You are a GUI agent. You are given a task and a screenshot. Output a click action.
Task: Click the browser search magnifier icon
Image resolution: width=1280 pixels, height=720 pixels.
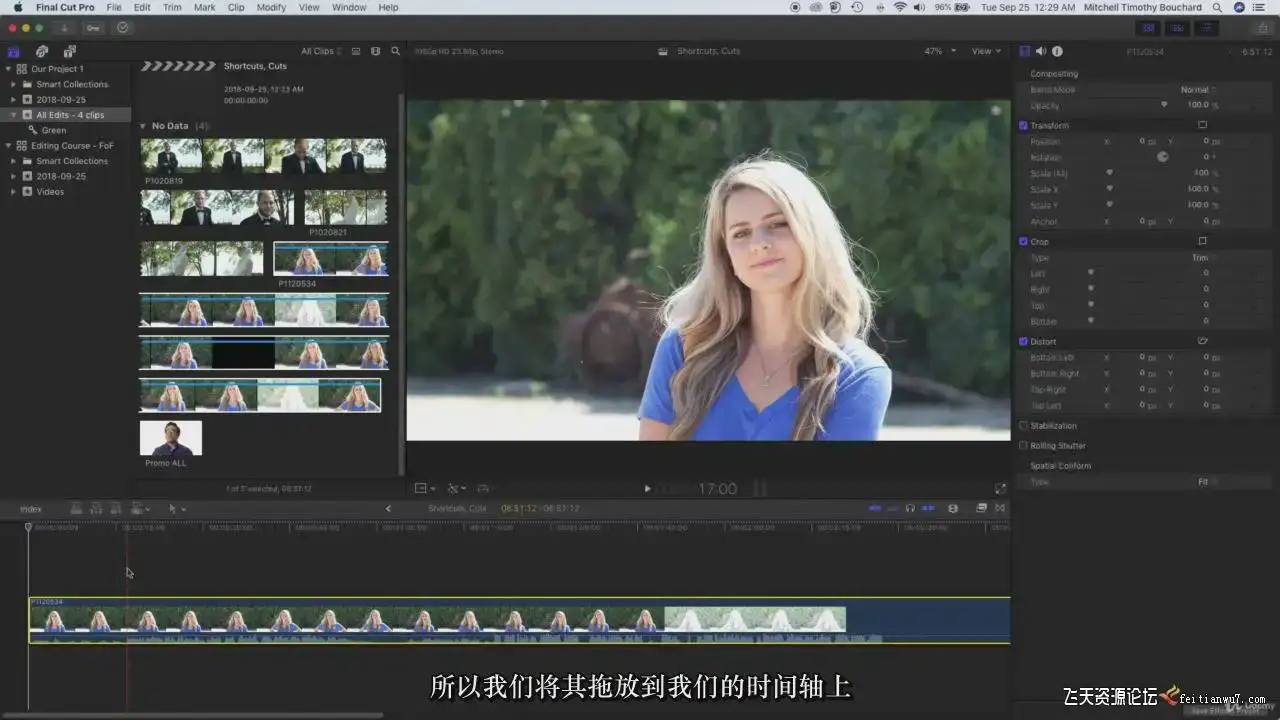pos(395,51)
